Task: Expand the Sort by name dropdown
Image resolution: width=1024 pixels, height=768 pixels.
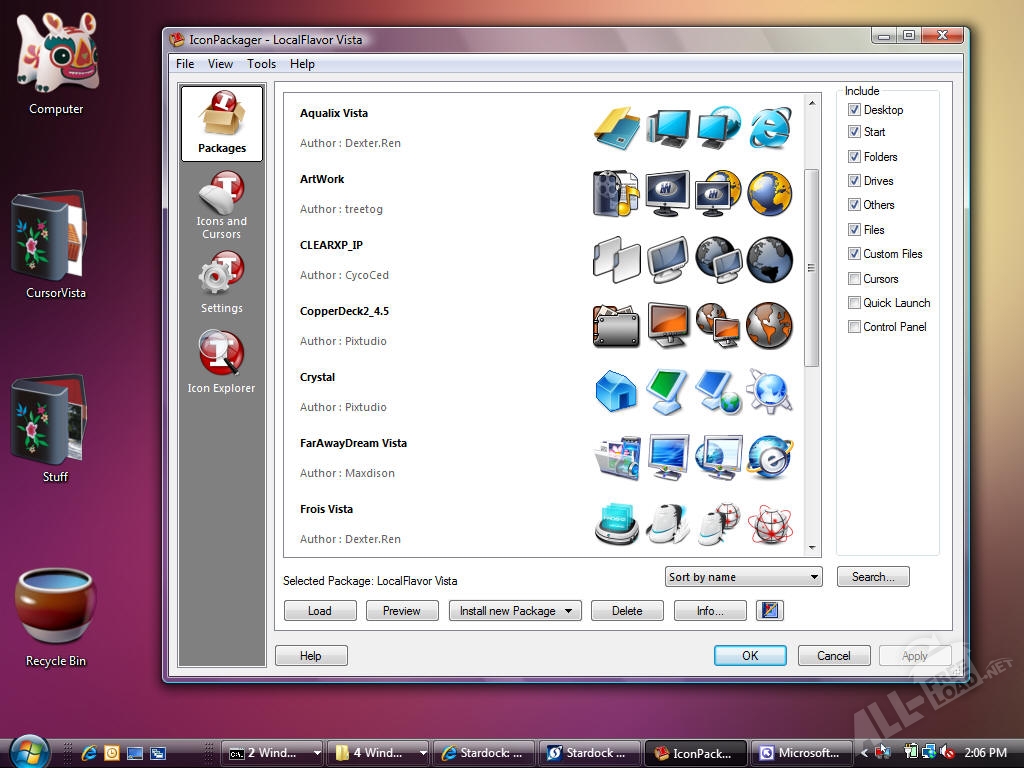Action: tap(743, 577)
